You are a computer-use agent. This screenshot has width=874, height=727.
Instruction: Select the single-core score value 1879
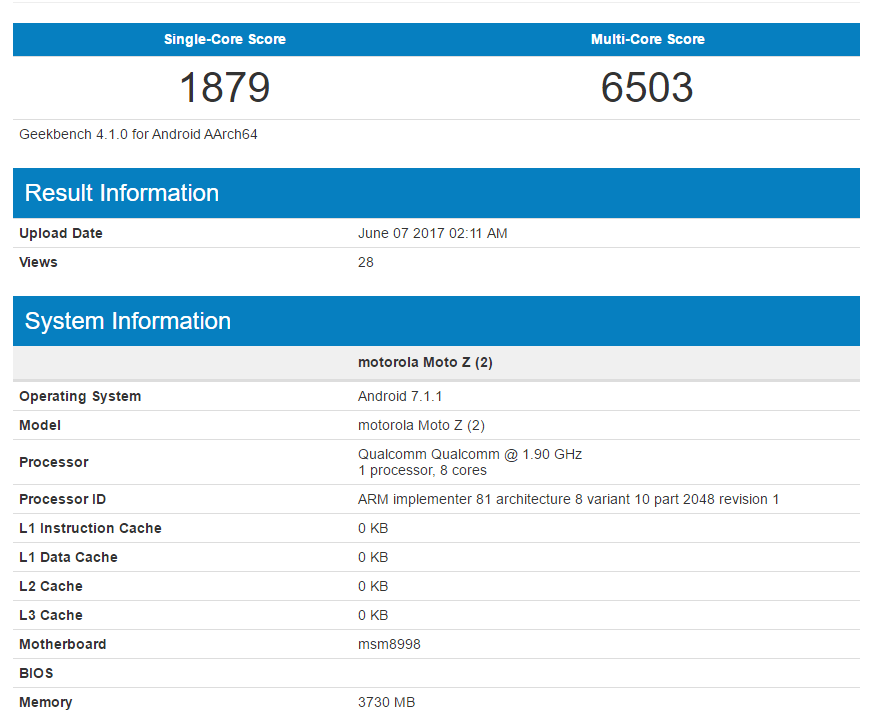(224, 88)
